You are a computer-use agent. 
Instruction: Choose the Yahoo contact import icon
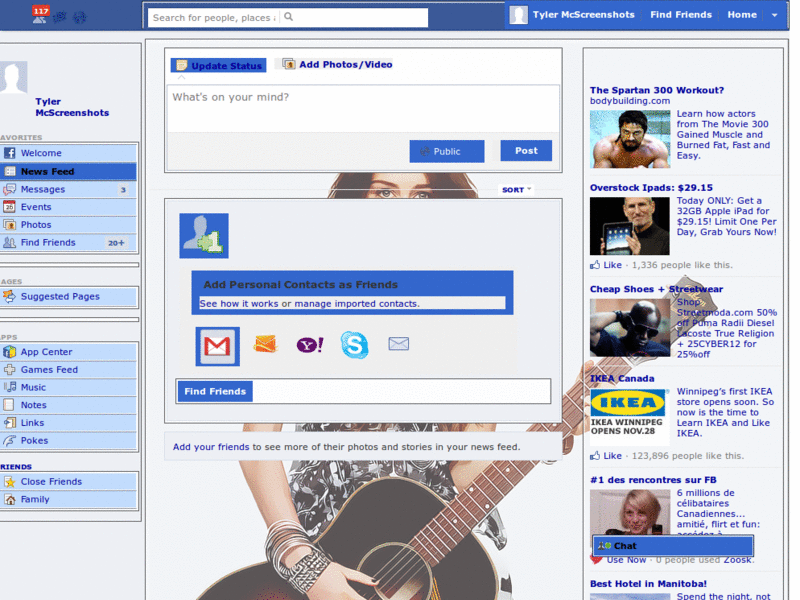310,345
